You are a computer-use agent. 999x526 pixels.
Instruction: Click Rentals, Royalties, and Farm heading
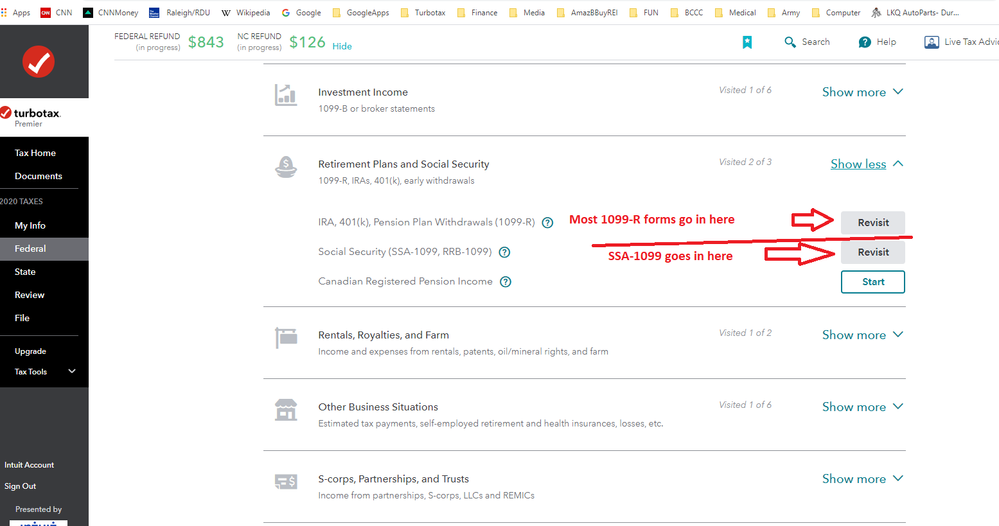(x=384, y=335)
